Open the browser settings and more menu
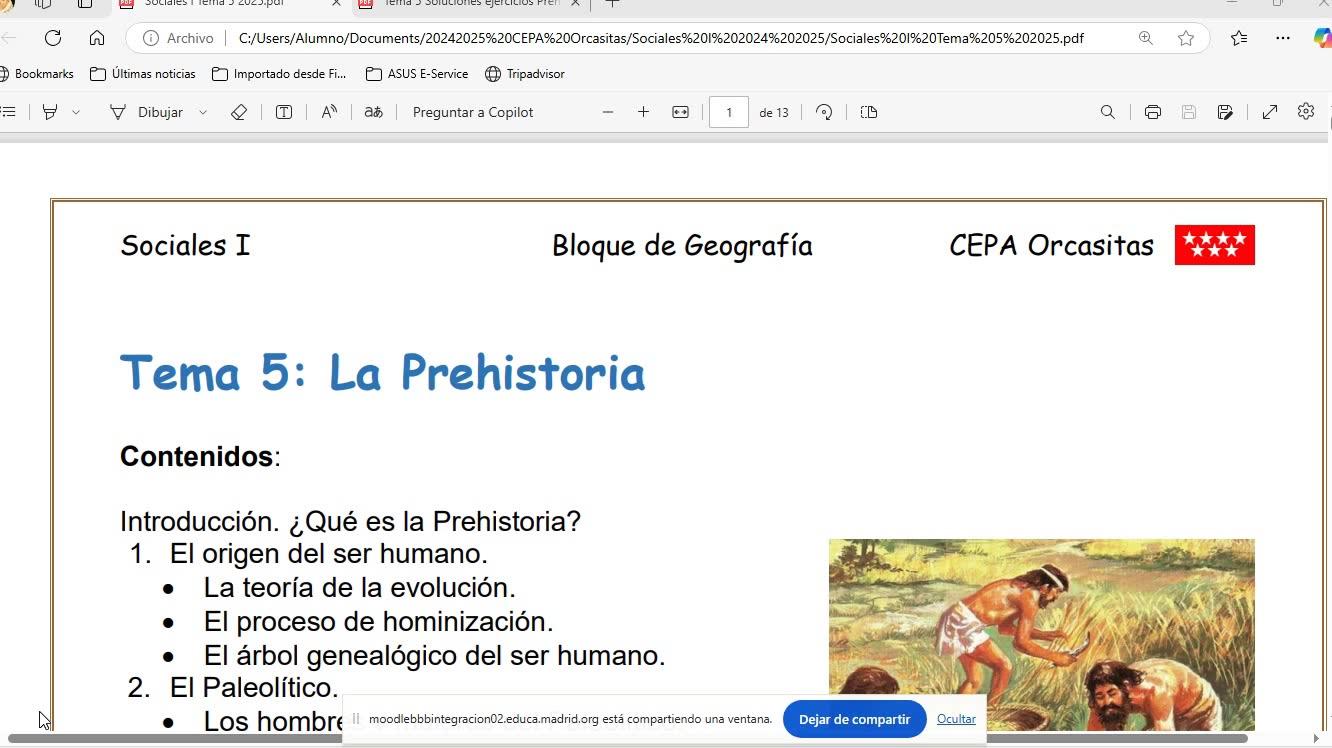The height and width of the screenshot is (748, 1332). pos(1283,38)
